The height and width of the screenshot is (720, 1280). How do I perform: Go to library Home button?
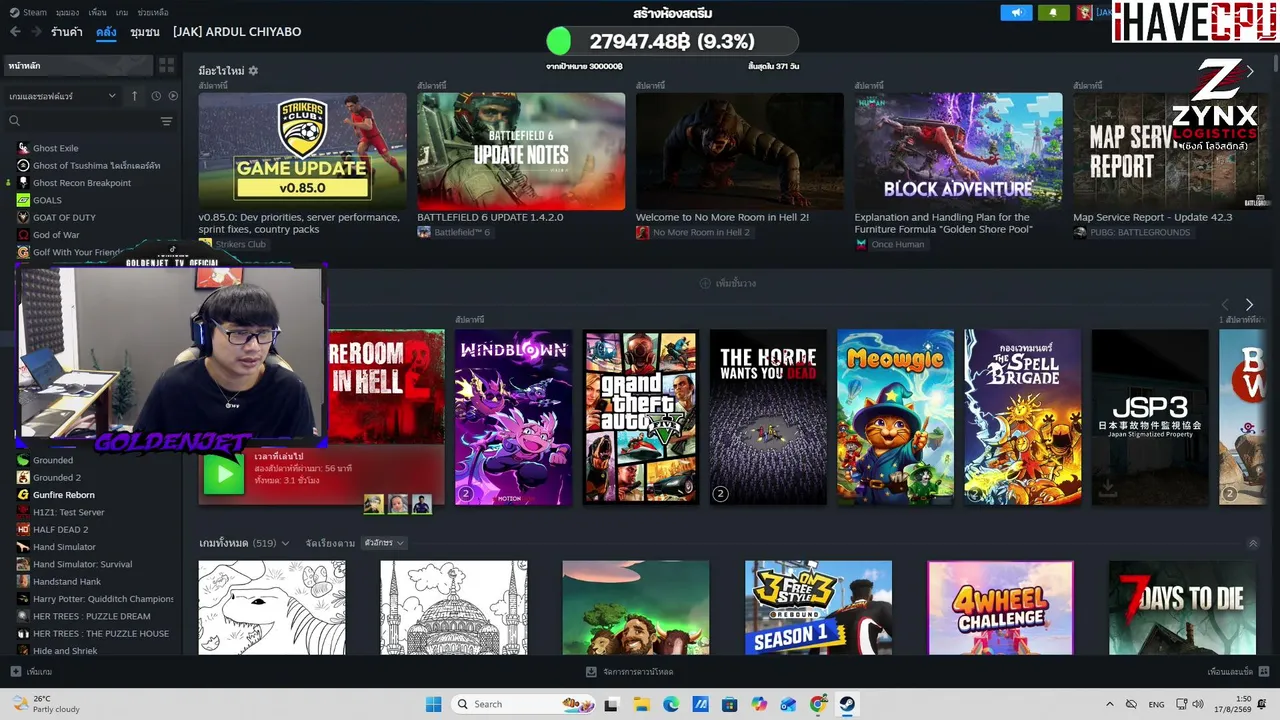78,65
